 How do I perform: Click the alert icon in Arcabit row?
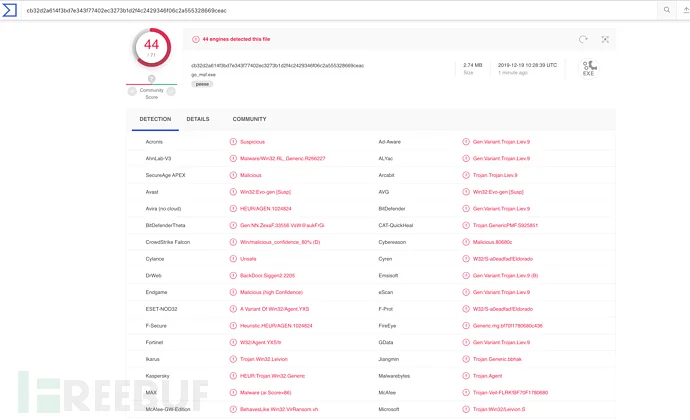[466, 175]
